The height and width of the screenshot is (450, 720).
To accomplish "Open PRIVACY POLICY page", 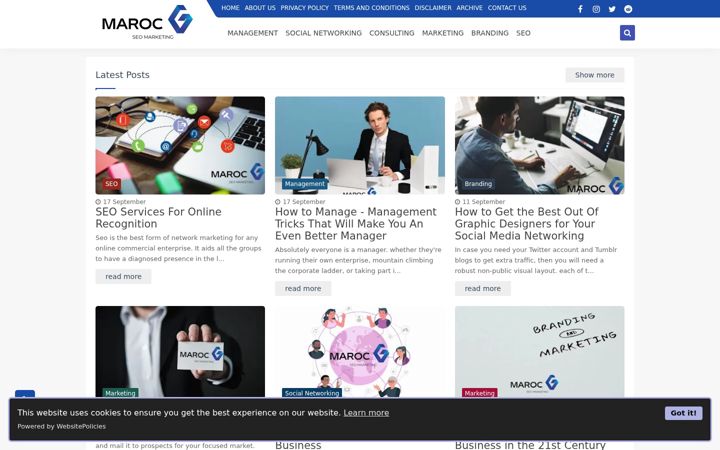I will (x=304, y=8).
